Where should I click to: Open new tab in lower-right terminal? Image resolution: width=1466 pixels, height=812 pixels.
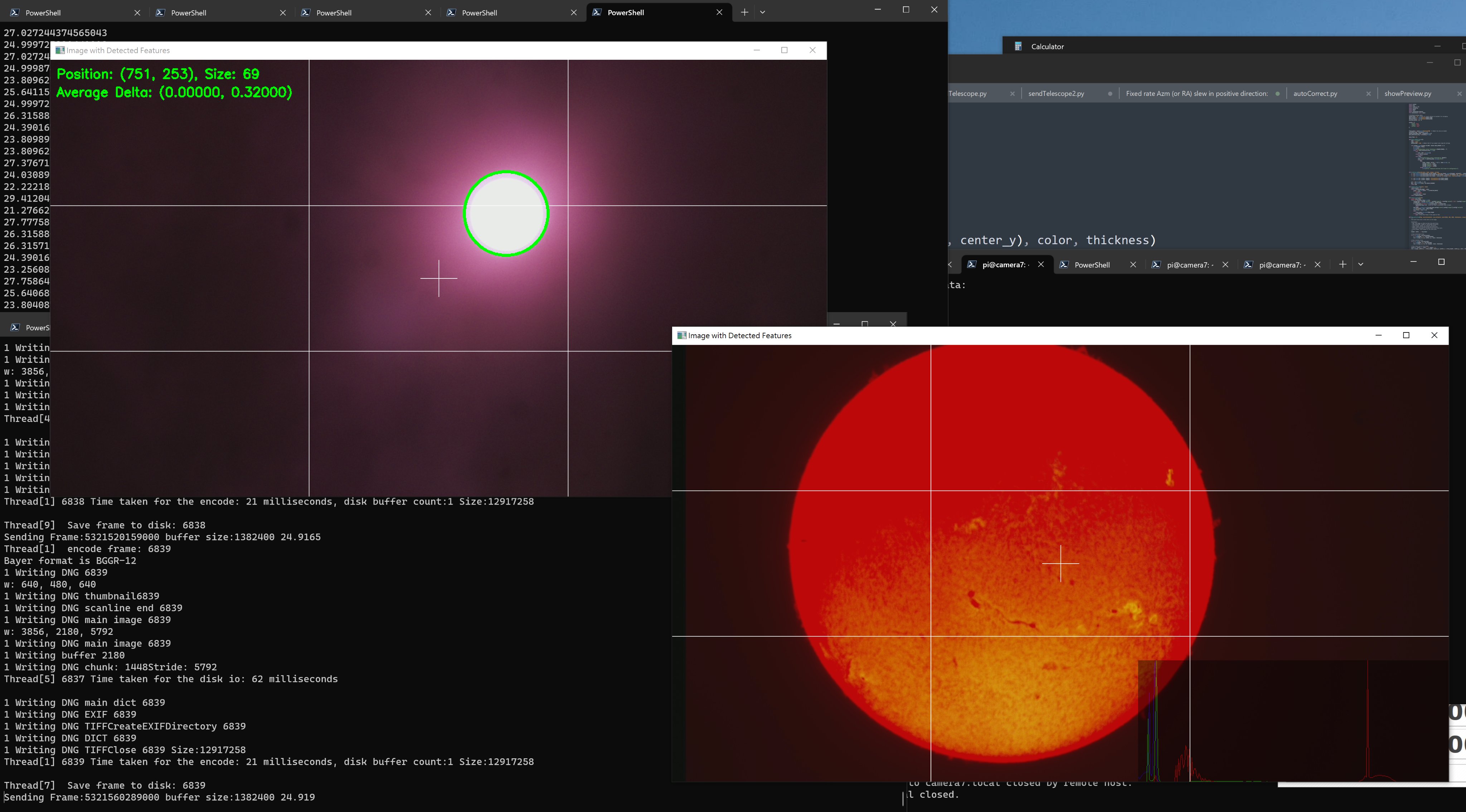click(1343, 264)
